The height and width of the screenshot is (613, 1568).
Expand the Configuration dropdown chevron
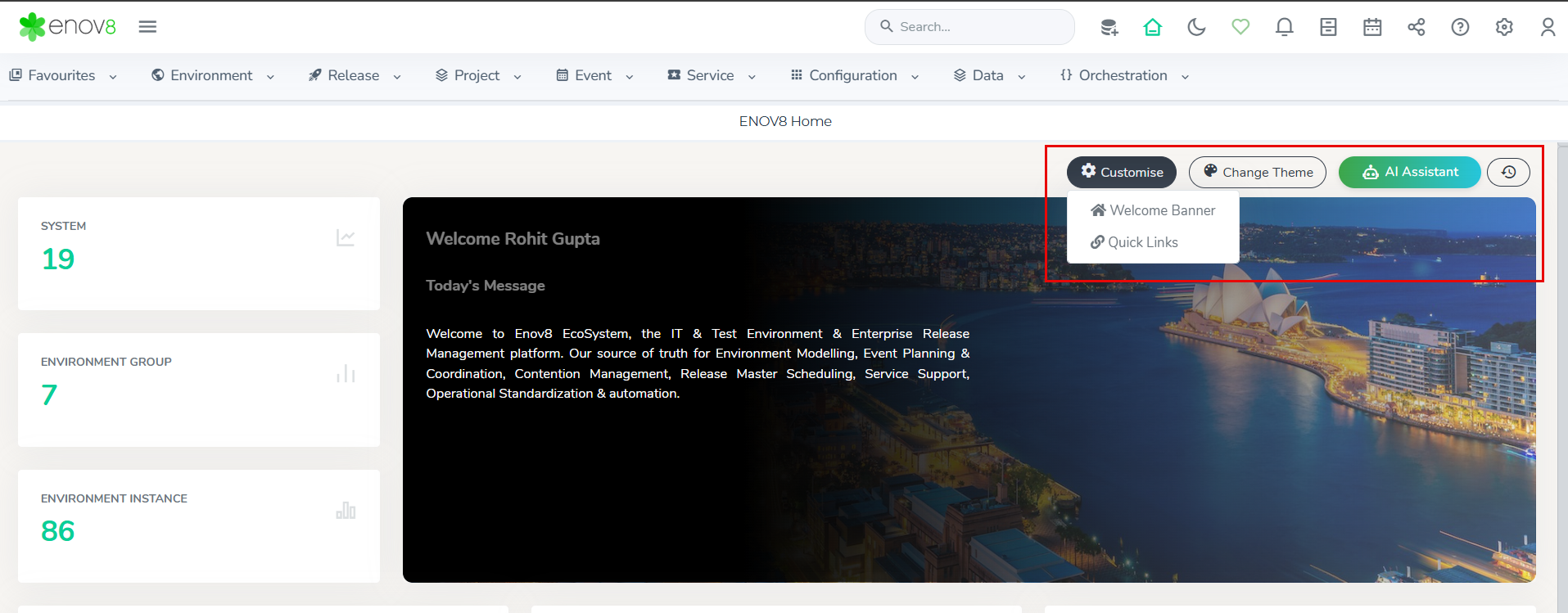(915, 77)
